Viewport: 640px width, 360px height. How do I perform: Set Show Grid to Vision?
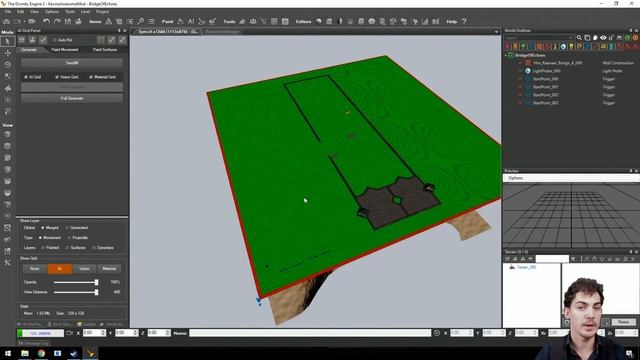coord(84,269)
